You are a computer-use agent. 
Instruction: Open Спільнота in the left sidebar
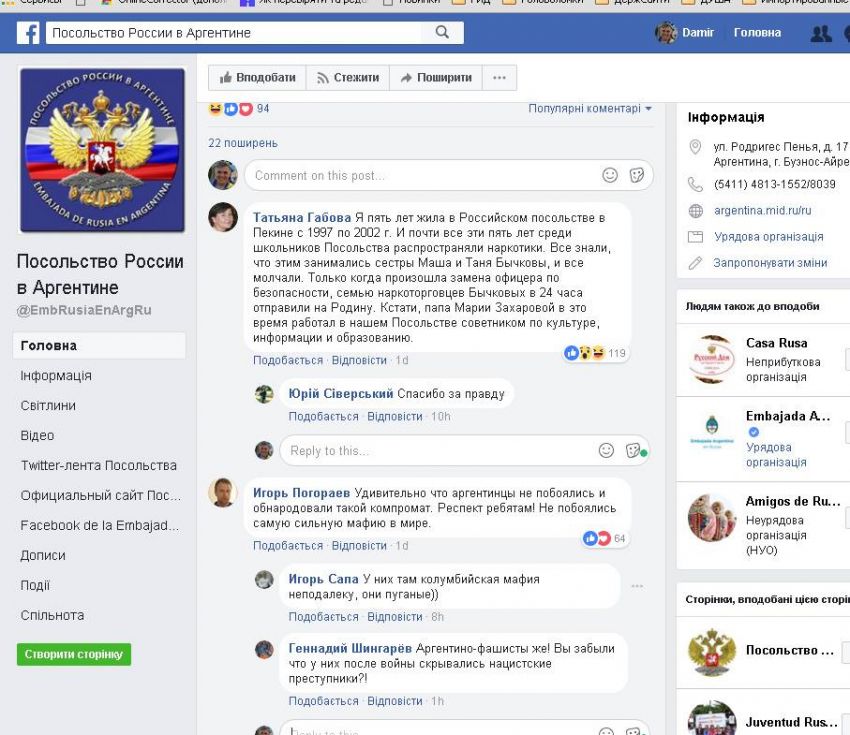[52, 615]
